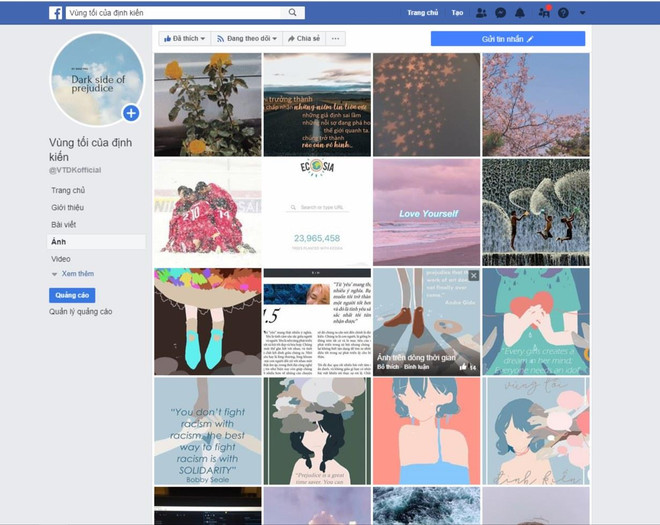This screenshot has height=525, width=660.
Task: Click the 'Gửi tin nhắn' button
Action: pyautogui.click(x=507, y=38)
